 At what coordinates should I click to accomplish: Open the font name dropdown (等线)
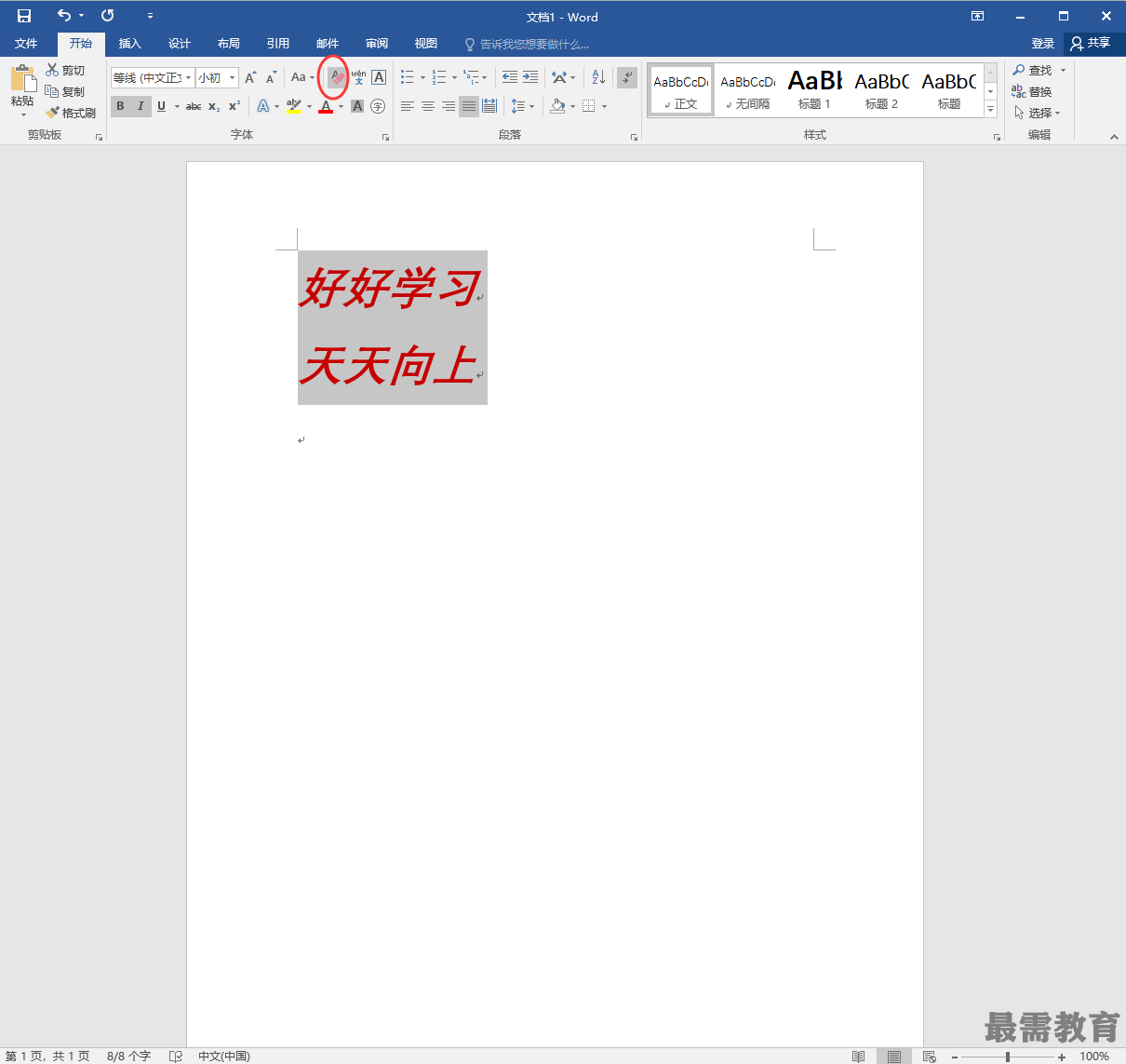(x=189, y=78)
